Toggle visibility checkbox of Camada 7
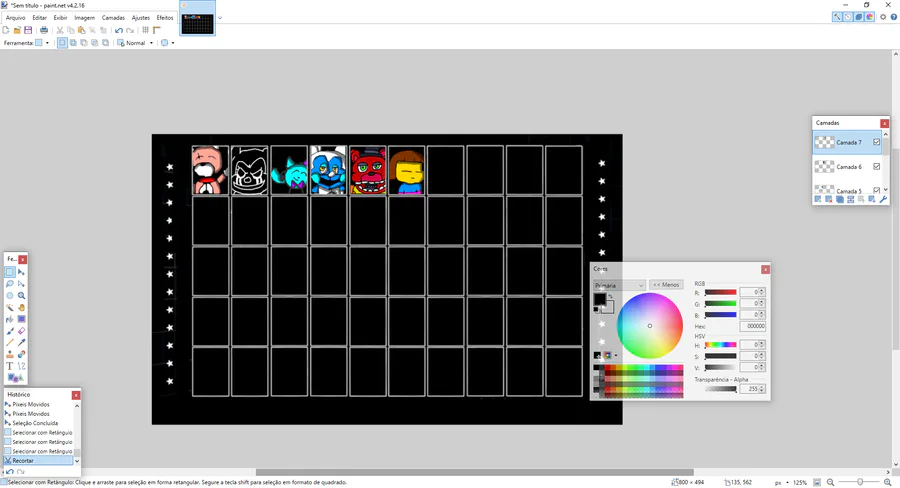Image resolution: width=900 pixels, height=488 pixels. (x=876, y=142)
